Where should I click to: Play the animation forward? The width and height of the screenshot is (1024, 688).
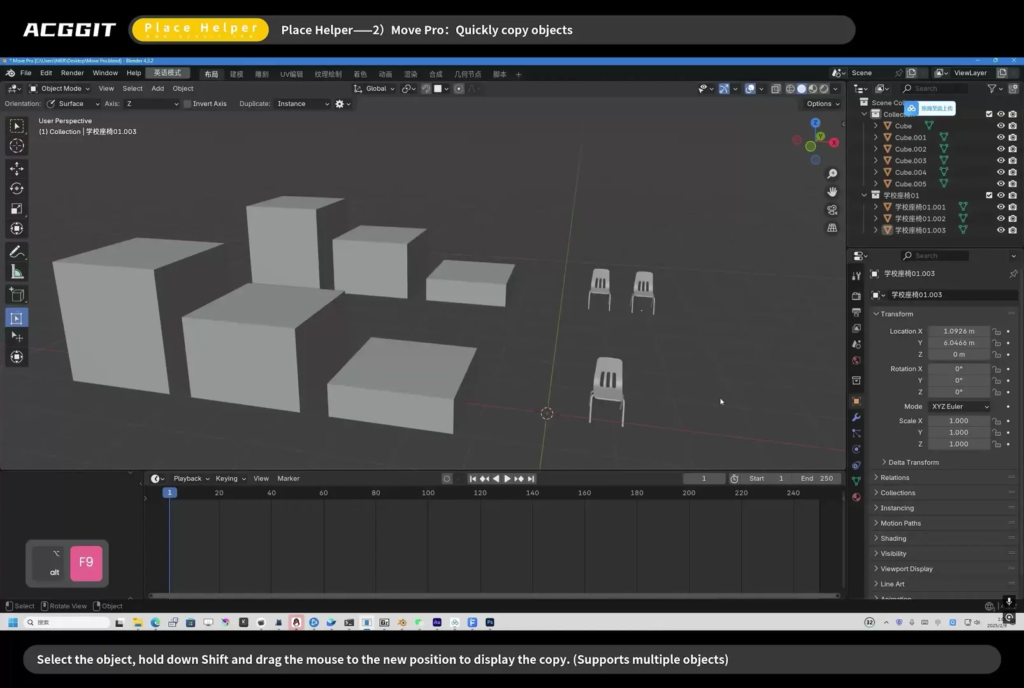pyautogui.click(x=507, y=478)
